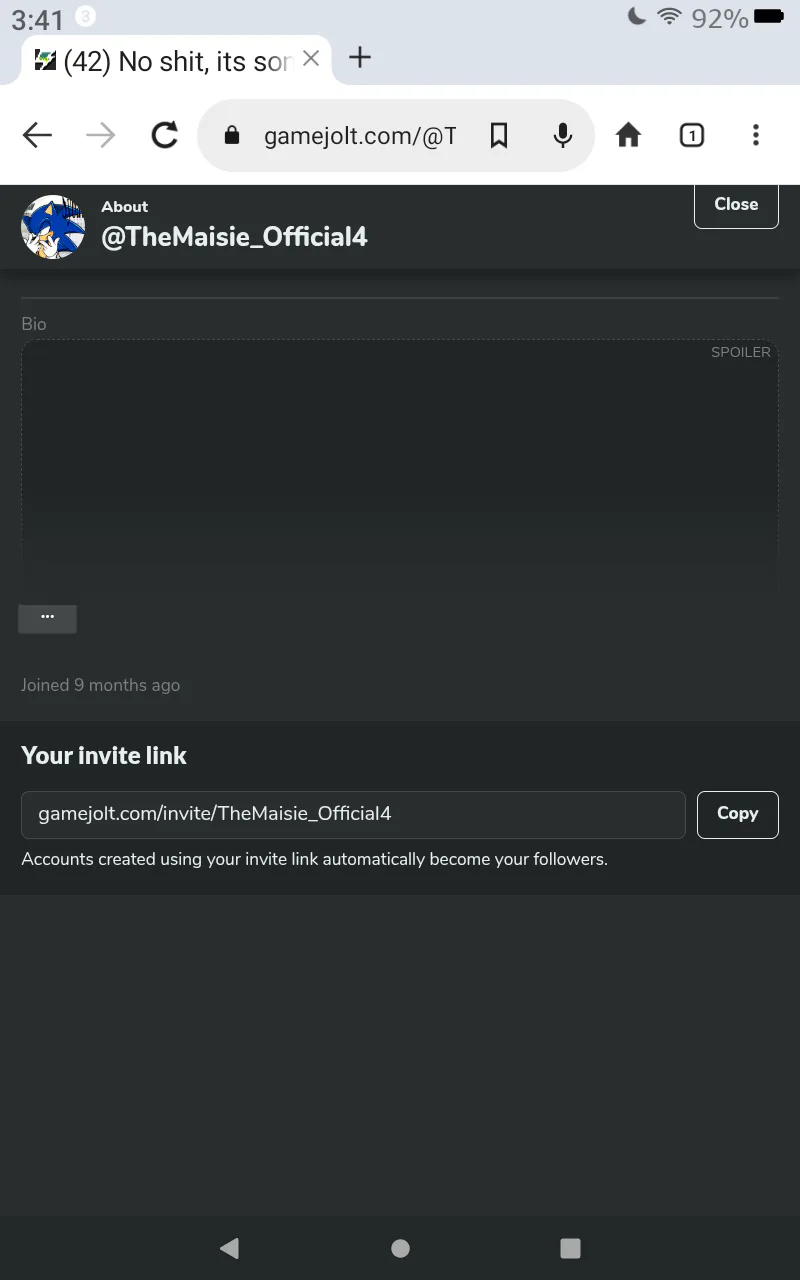This screenshot has height=1280, width=800.
Task: Copy the invite link
Action: pyautogui.click(x=737, y=814)
